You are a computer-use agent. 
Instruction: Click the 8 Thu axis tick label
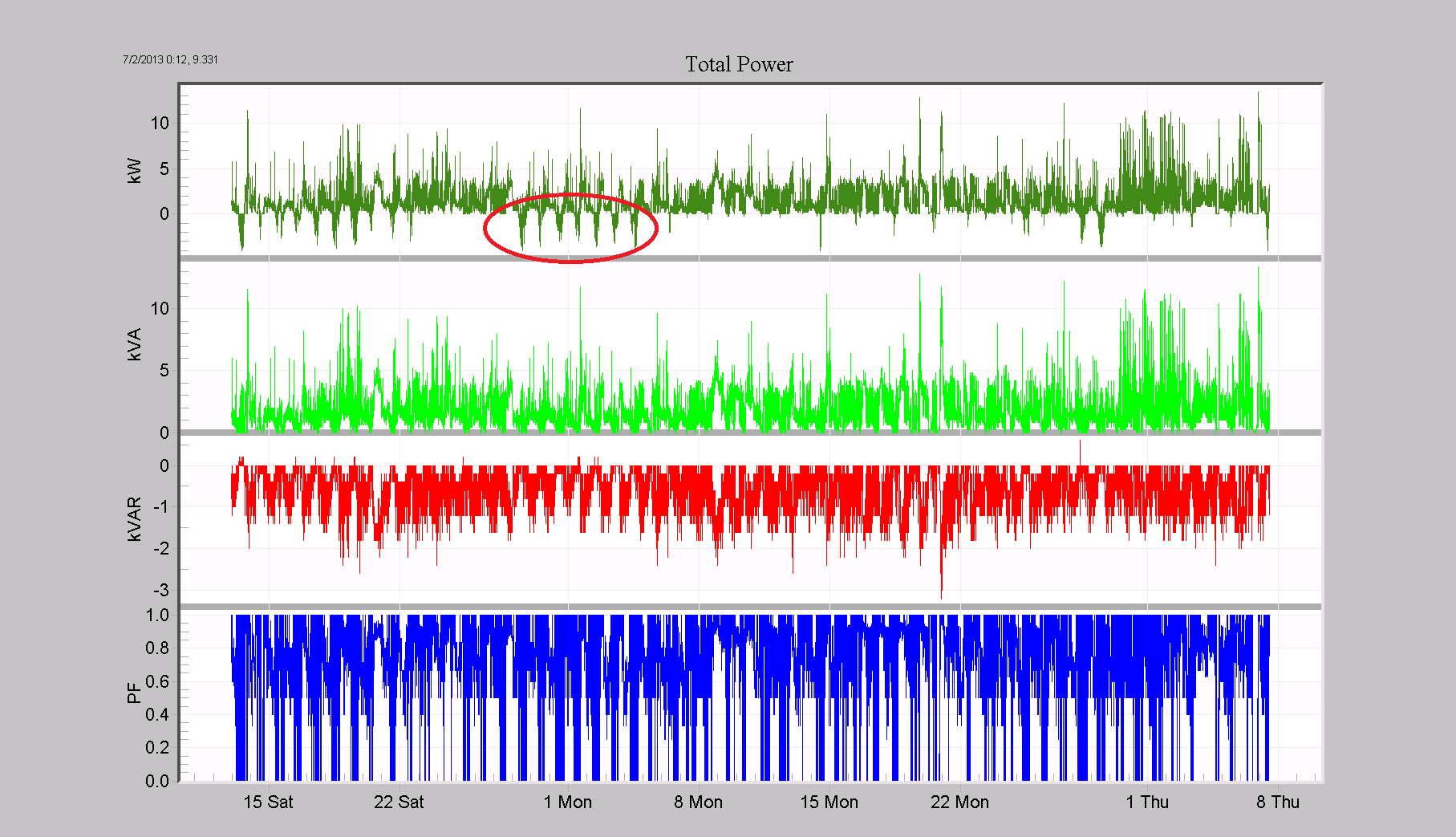[1279, 802]
